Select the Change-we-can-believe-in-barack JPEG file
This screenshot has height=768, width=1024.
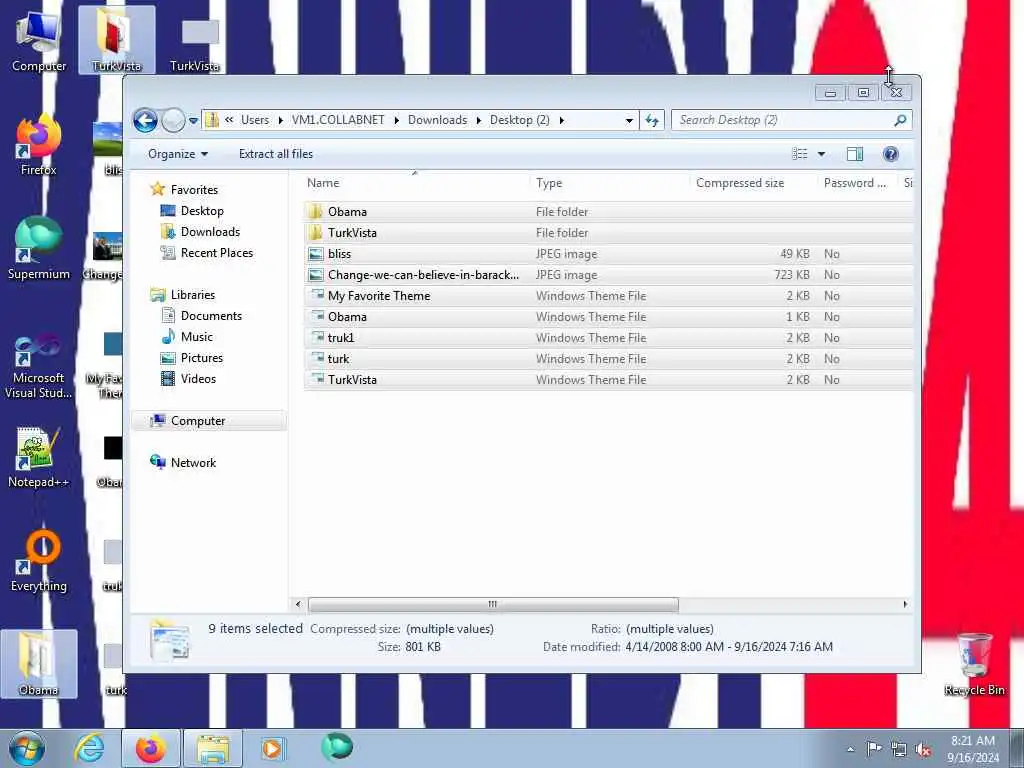point(608,275)
